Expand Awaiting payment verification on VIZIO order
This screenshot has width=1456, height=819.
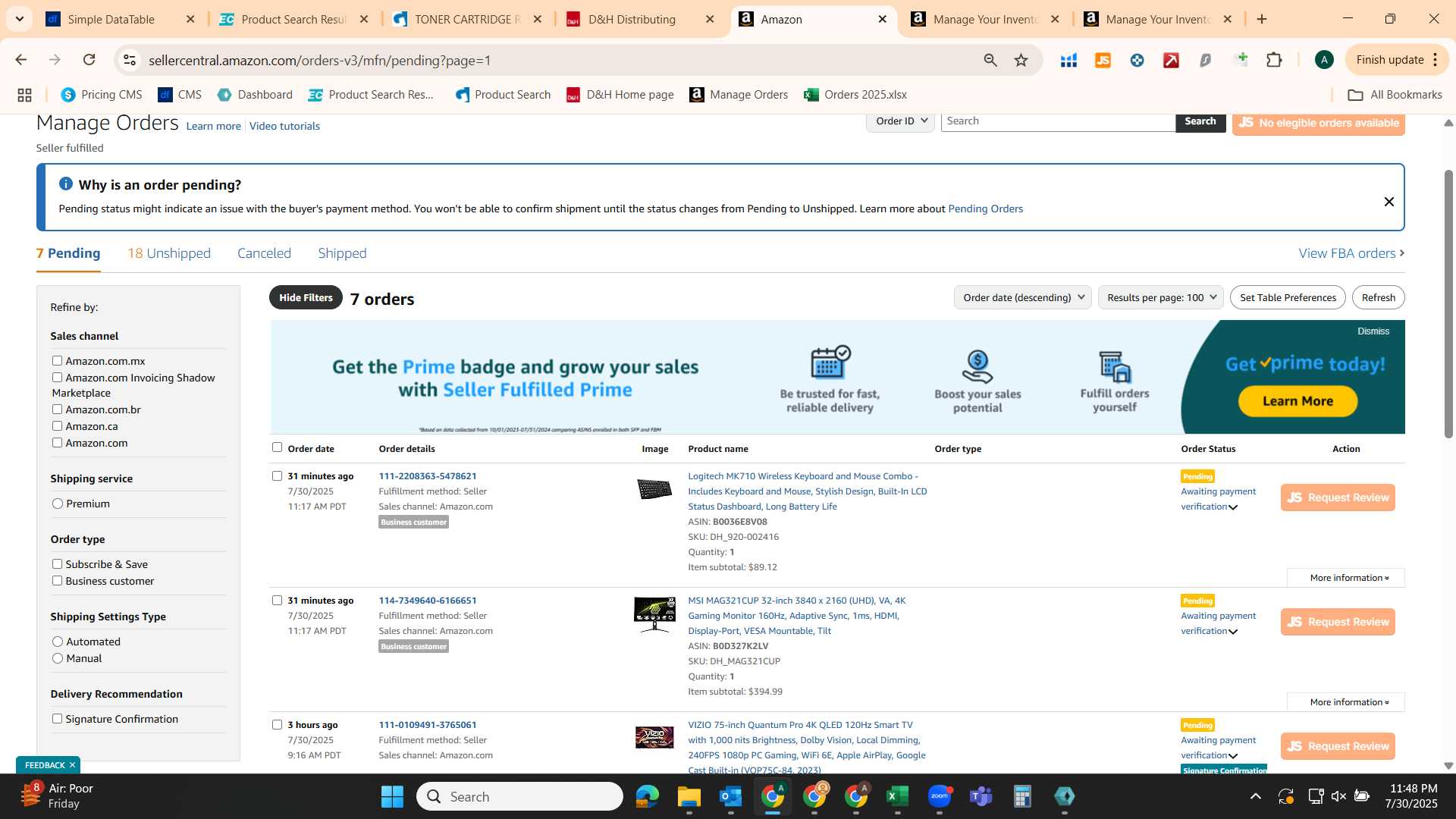(x=1233, y=756)
